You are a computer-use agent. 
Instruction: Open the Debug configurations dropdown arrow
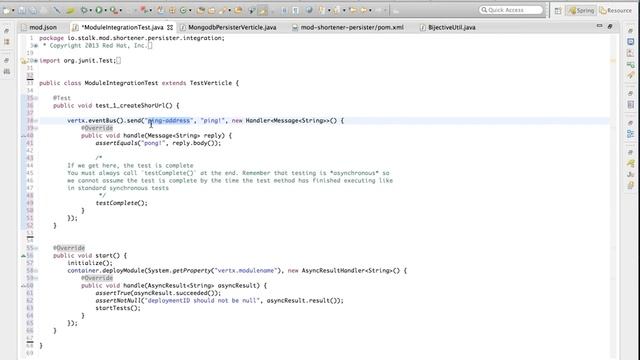click(91, 10)
